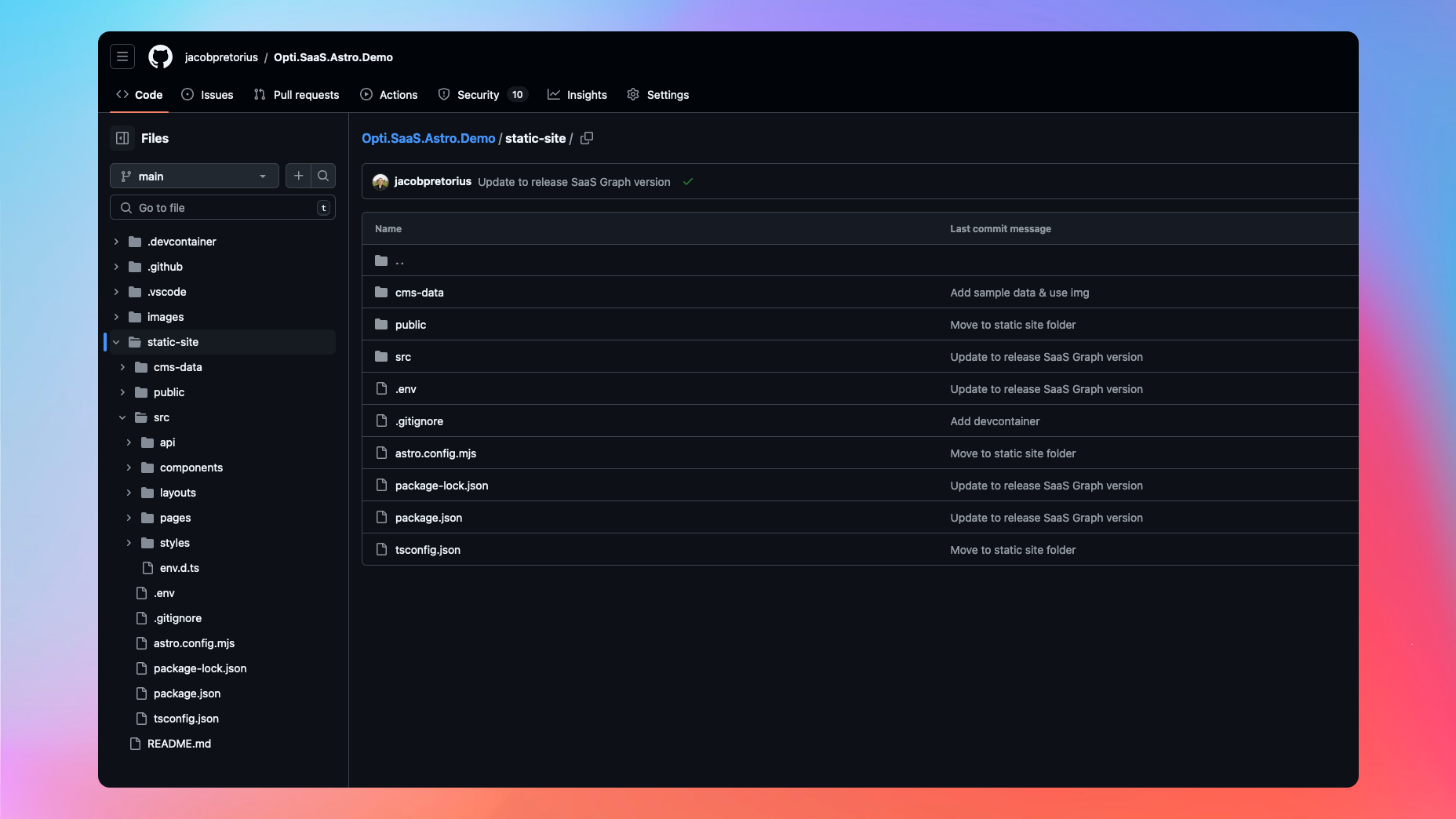Click the Go to file search field

pyautogui.click(x=223, y=207)
